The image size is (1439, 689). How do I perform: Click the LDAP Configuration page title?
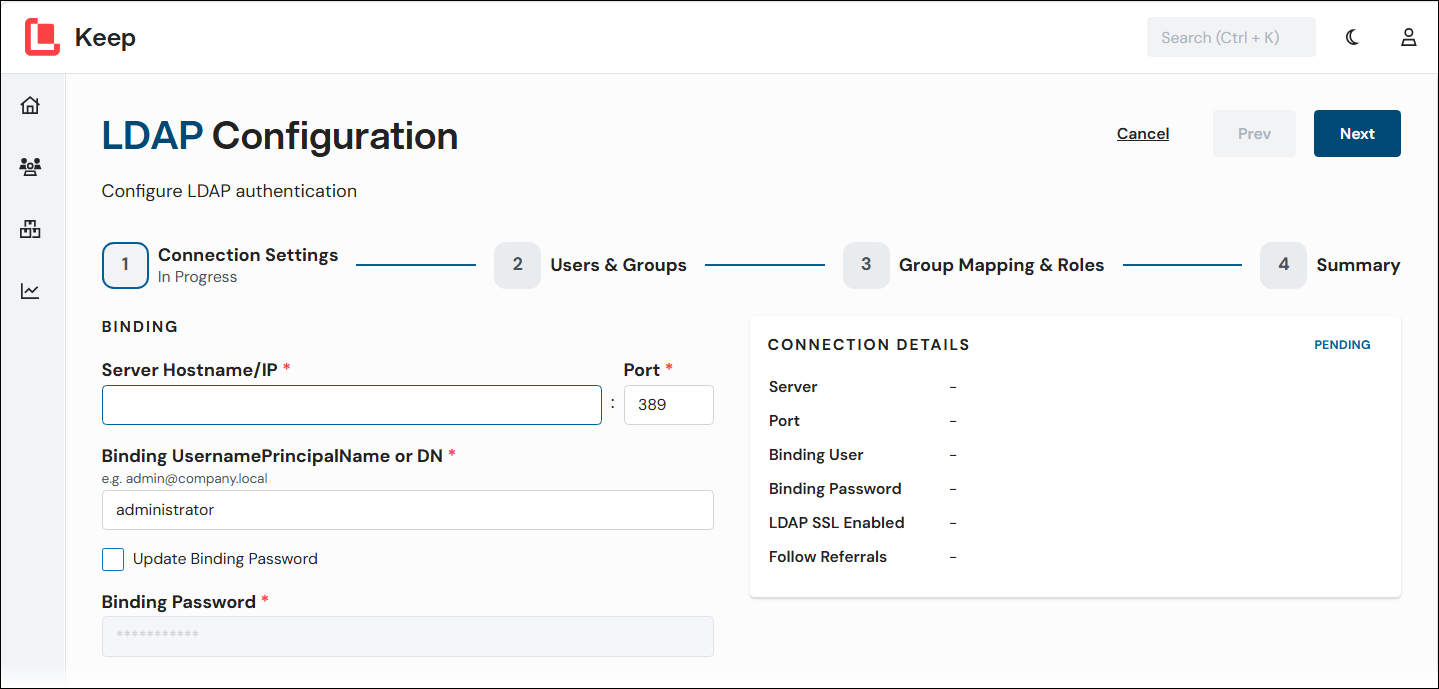tap(280, 136)
